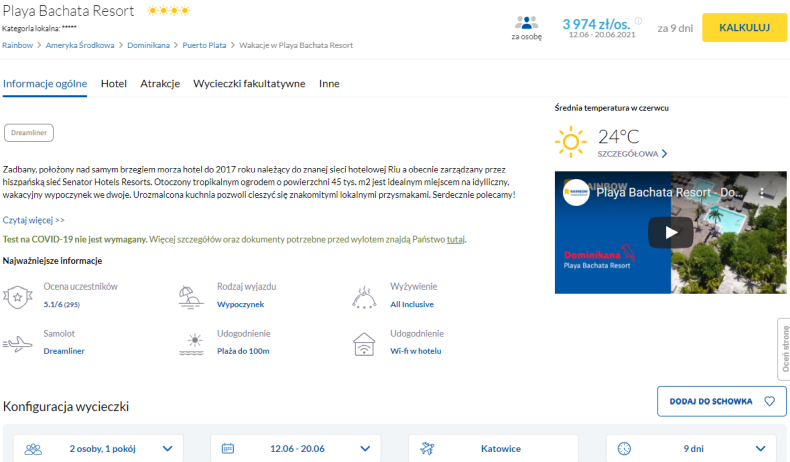Click the Wi-Fi house icon
790x462 pixels.
(364, 344)
